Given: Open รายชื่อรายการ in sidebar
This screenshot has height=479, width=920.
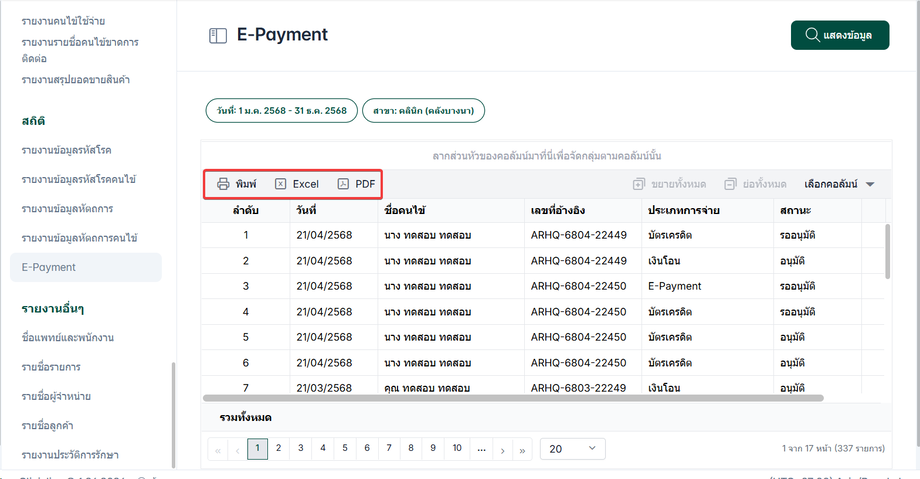Looking at the screenshot, I should pyautogui.click(x=51, y=367).
